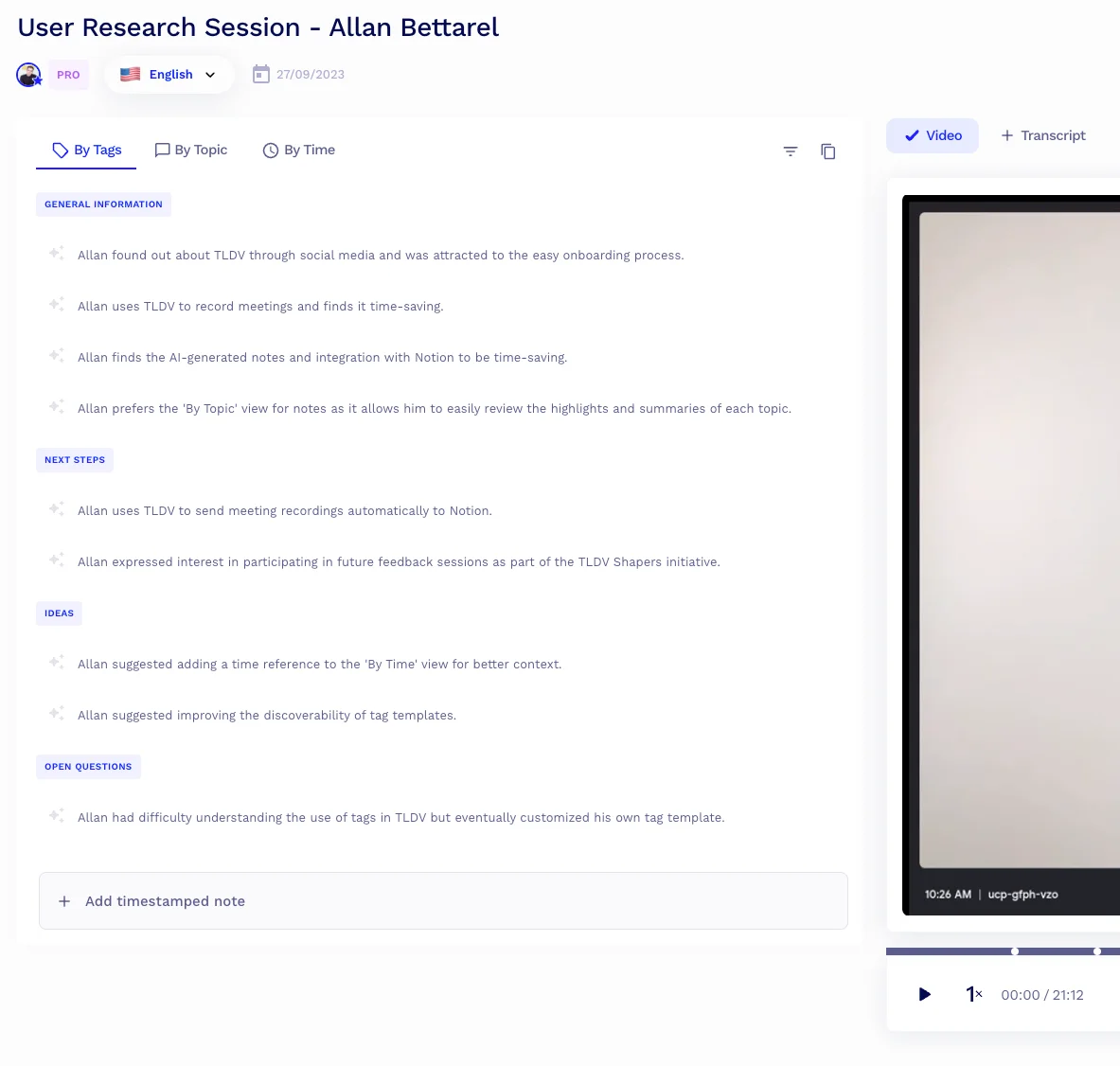The image size is (1120, 1066).
Task: Click the session title 'User Research Session - Allan Bettarel'
Action: (x=258, y=27)
